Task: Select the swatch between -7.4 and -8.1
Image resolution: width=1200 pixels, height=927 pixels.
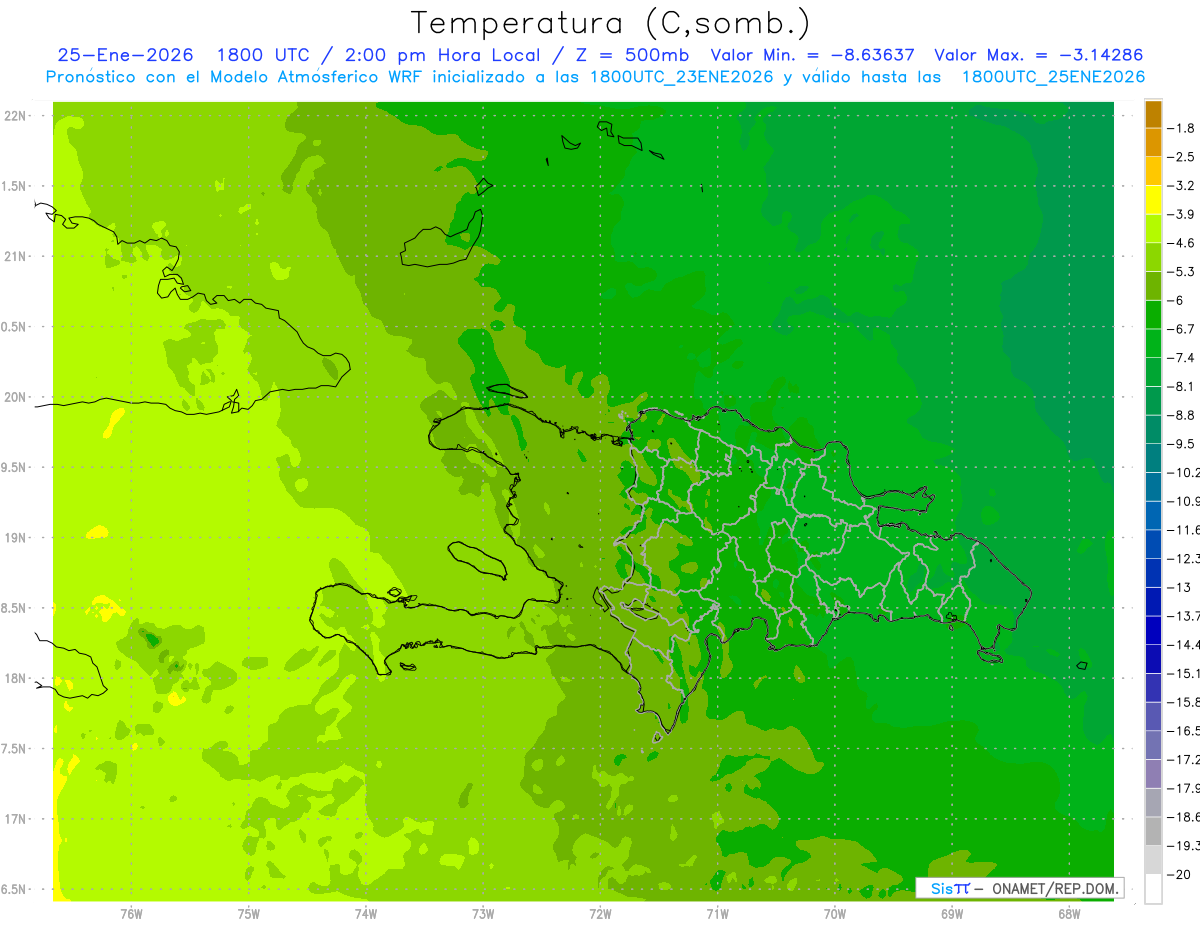Action: pyautogui.click(x=1153, y=372)
